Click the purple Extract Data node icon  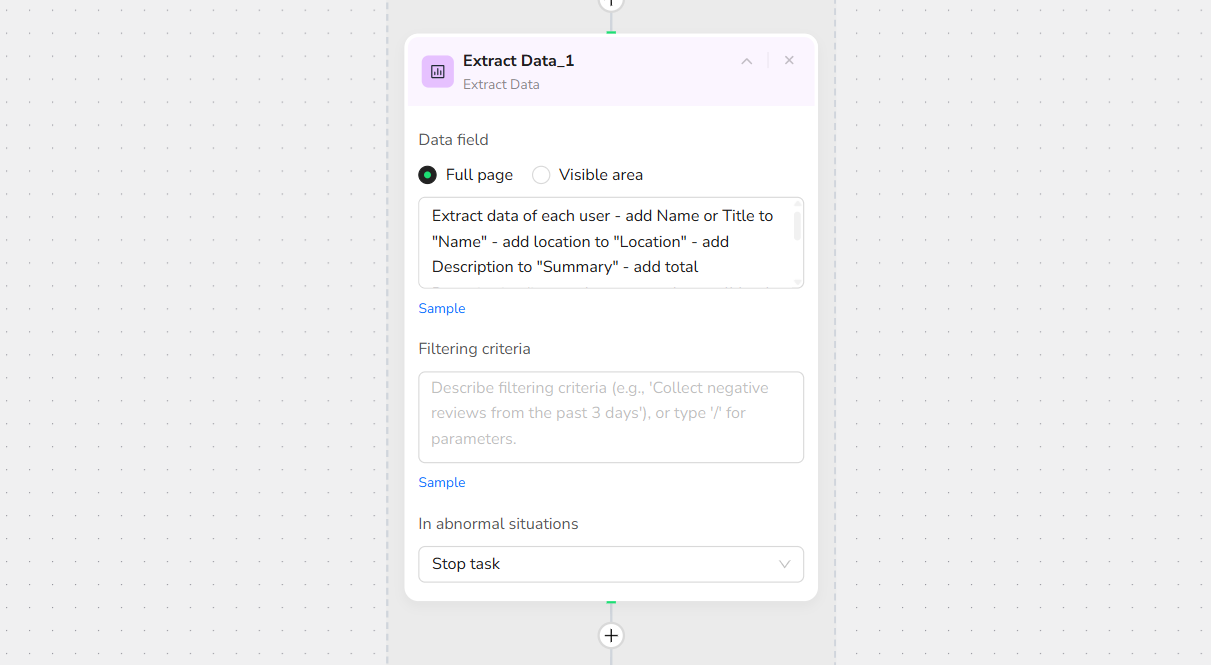pyautogui.click(x=437, y=71)
